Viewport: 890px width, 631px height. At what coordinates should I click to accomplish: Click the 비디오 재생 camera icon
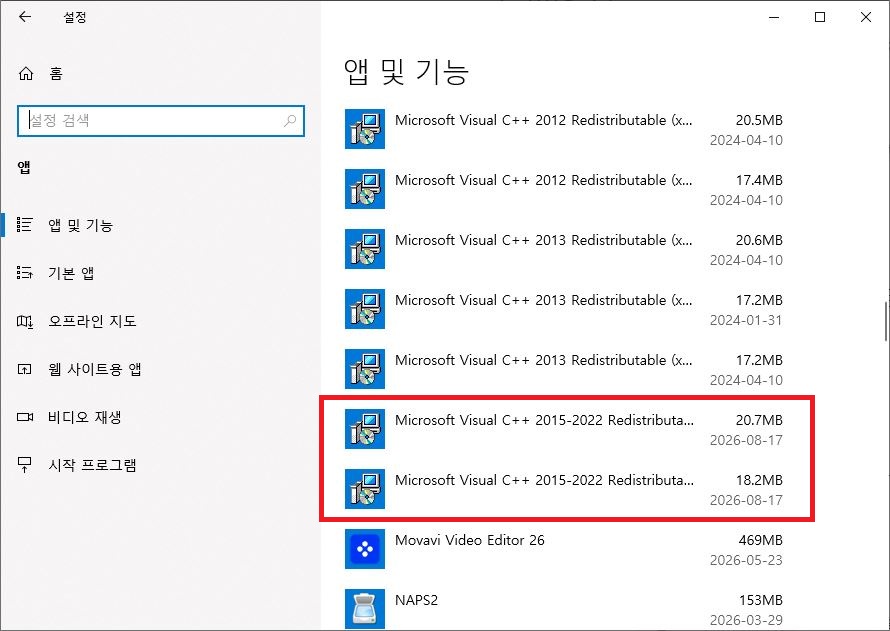24,417
